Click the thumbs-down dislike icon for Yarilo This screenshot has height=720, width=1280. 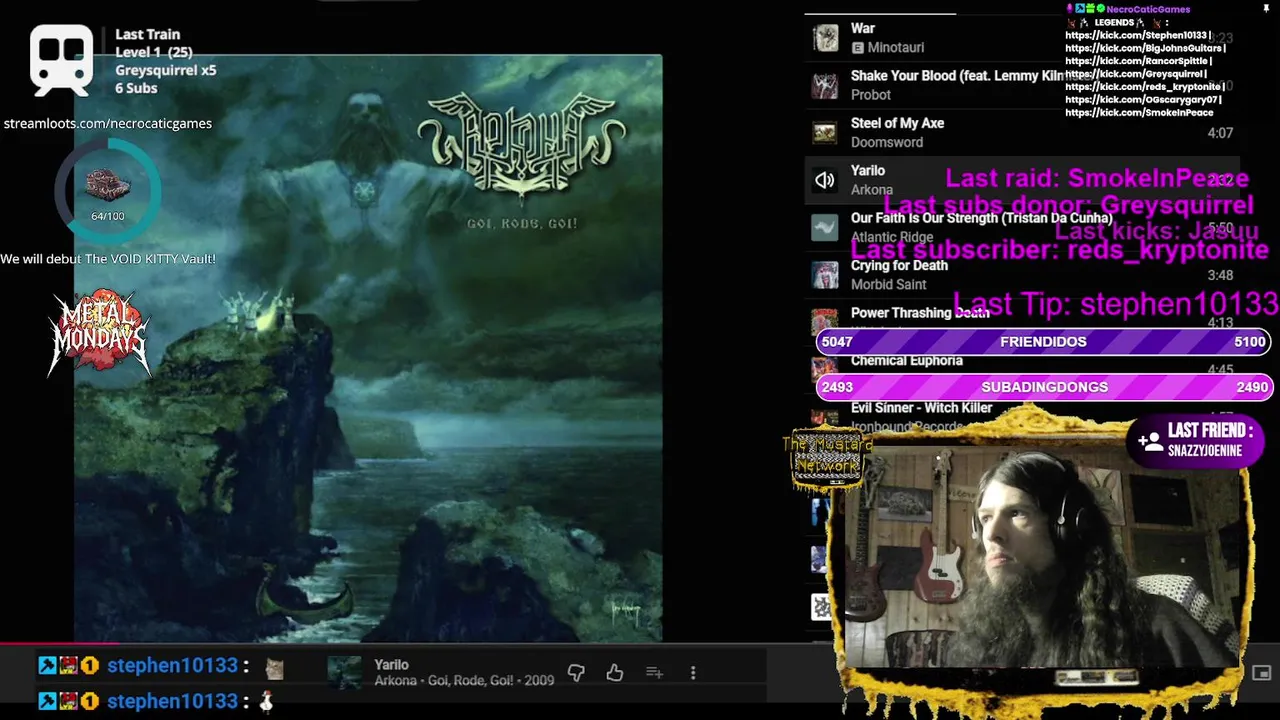click(576, 673)
